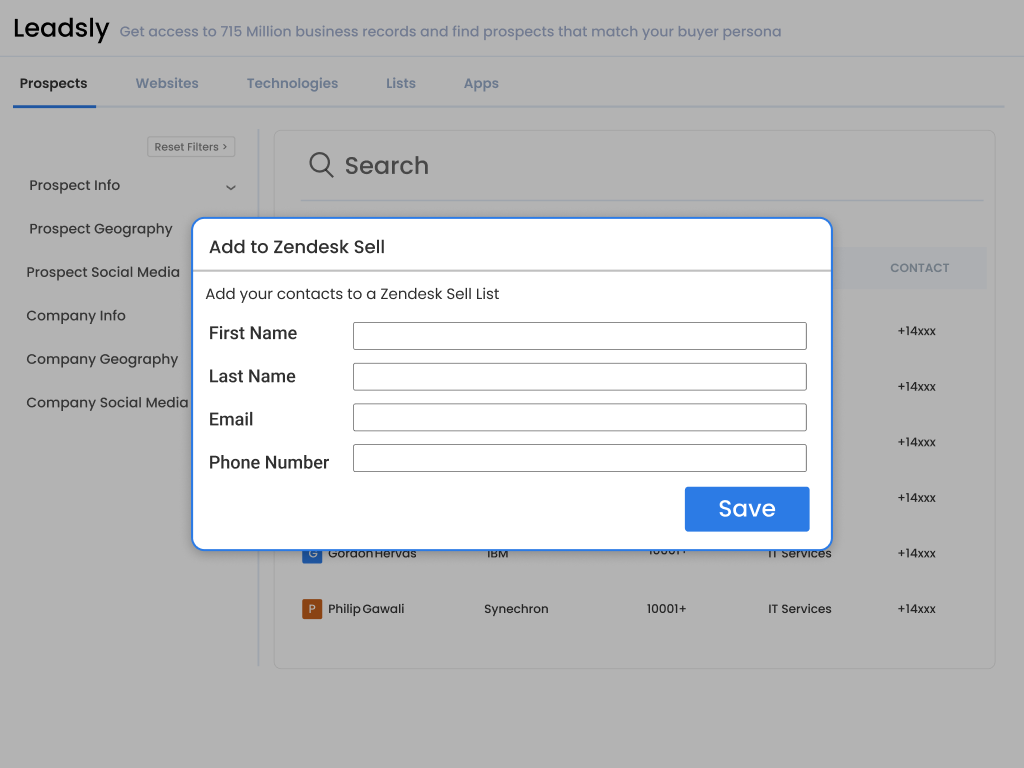Go to the Technologies tab
Viewport: 1024px width, 768px height.
coord(292,84)
